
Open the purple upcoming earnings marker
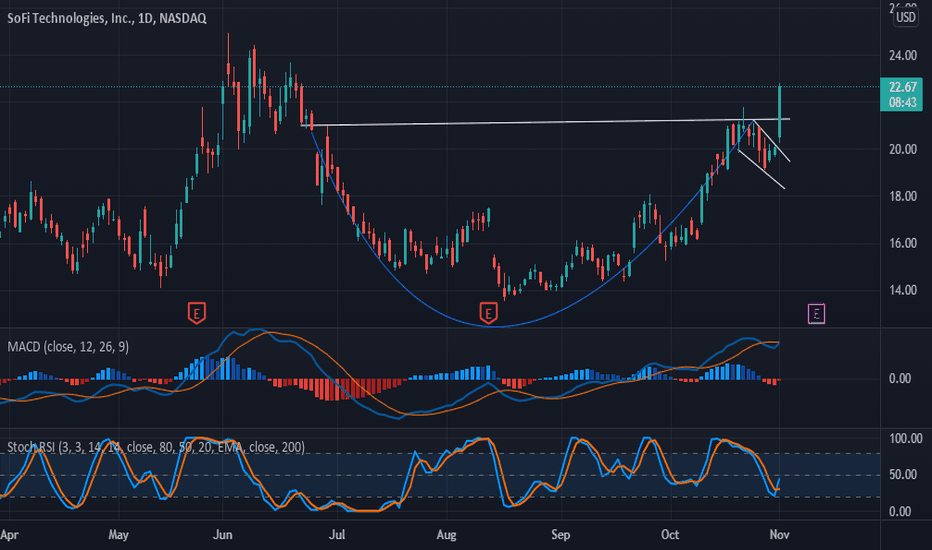[816, 313]
